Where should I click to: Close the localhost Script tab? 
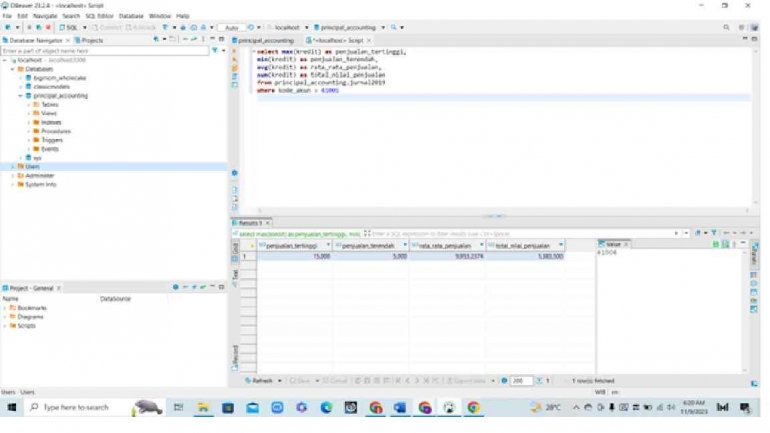369,40
